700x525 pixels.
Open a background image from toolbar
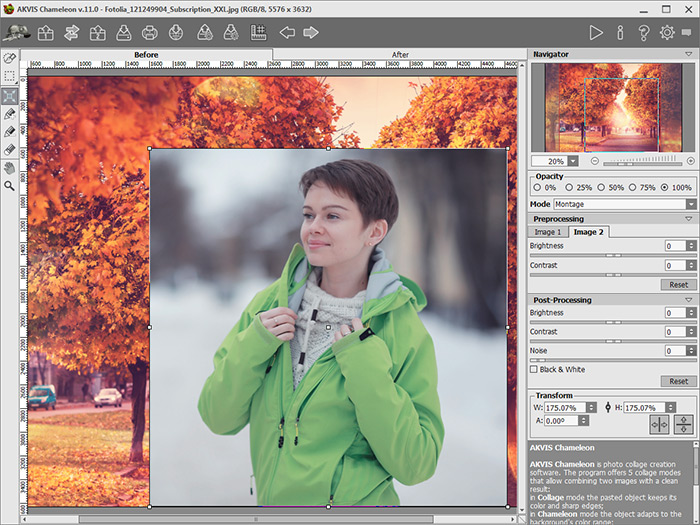46,33
